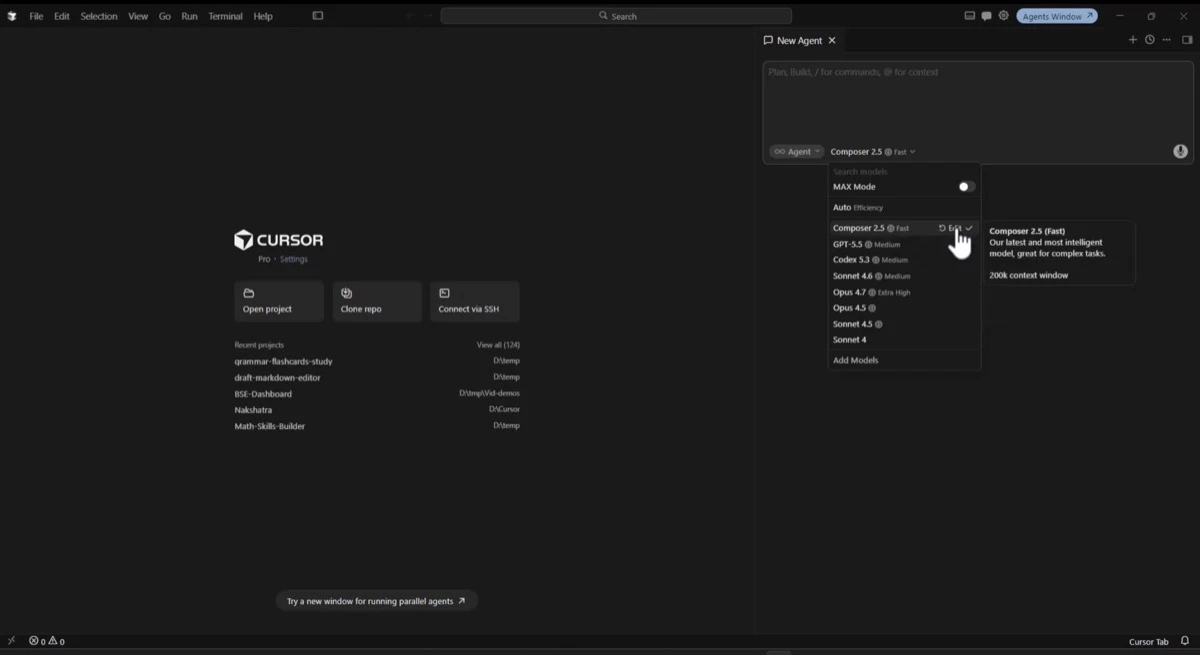Open the Run menu
The width and height of the screenshot is (1200, 655).
(189, 16)
